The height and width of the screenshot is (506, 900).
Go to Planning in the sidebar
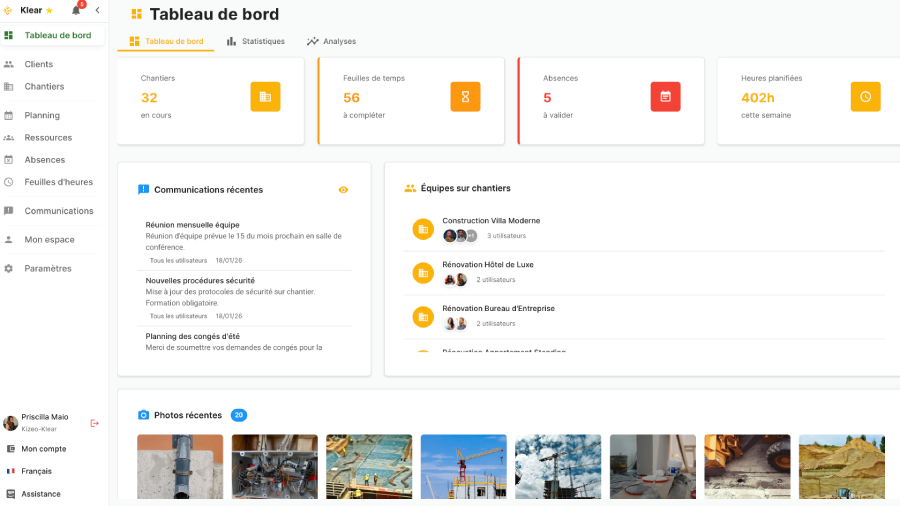point(42,115)
